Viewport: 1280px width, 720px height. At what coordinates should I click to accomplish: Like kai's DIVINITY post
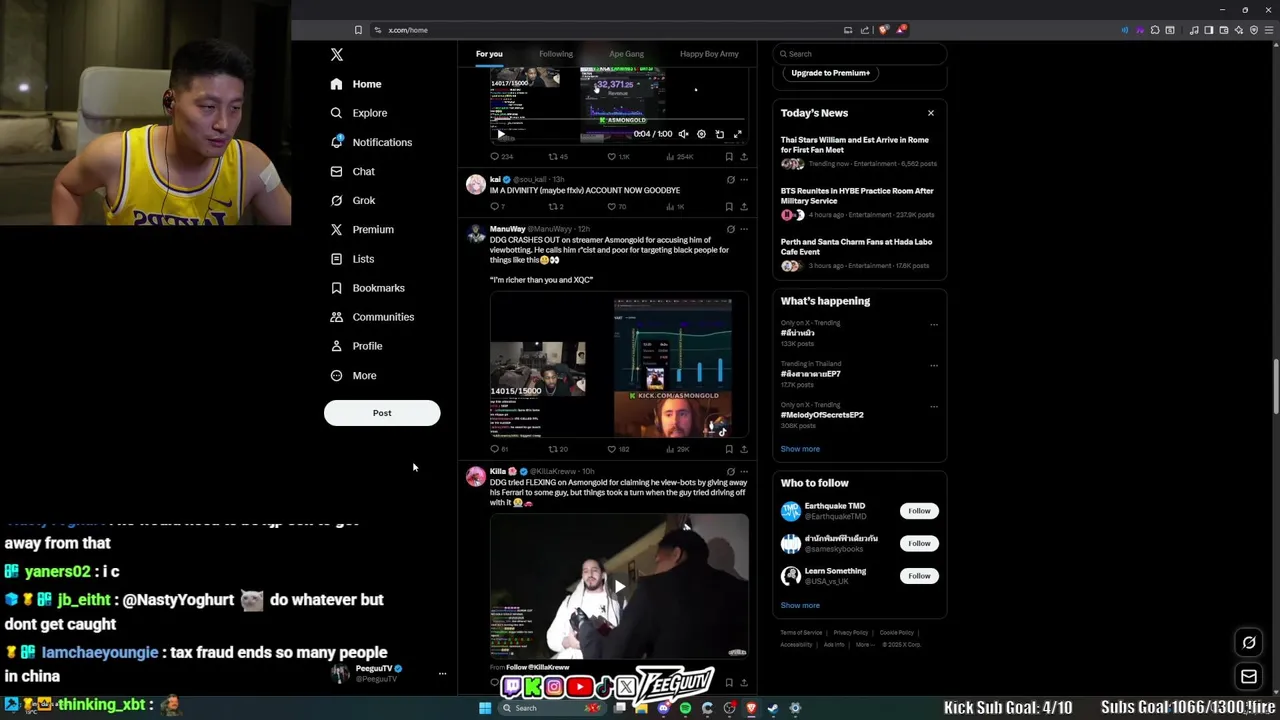coord(616,207)
